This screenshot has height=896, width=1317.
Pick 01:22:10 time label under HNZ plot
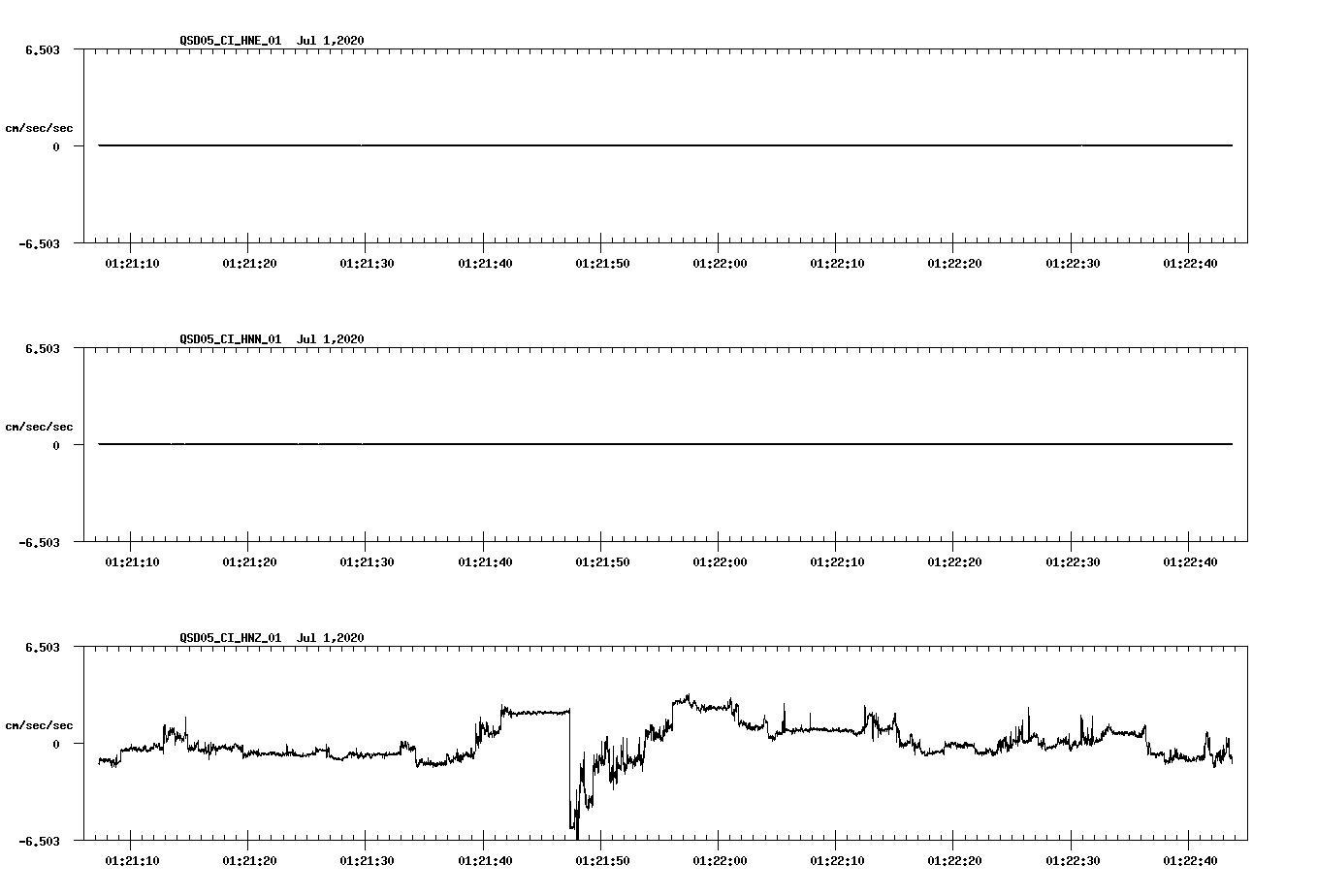pyautogui.click(x=837, y=861)
